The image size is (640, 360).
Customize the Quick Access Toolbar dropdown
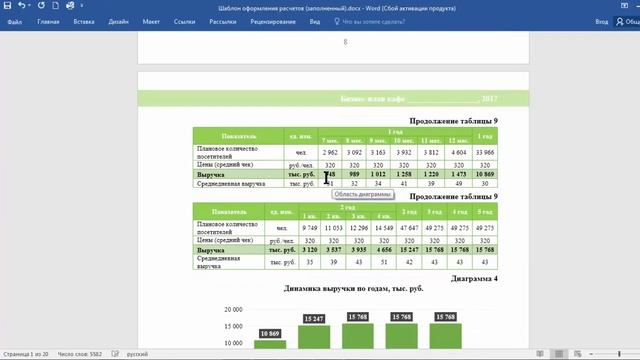coord(82,6)
